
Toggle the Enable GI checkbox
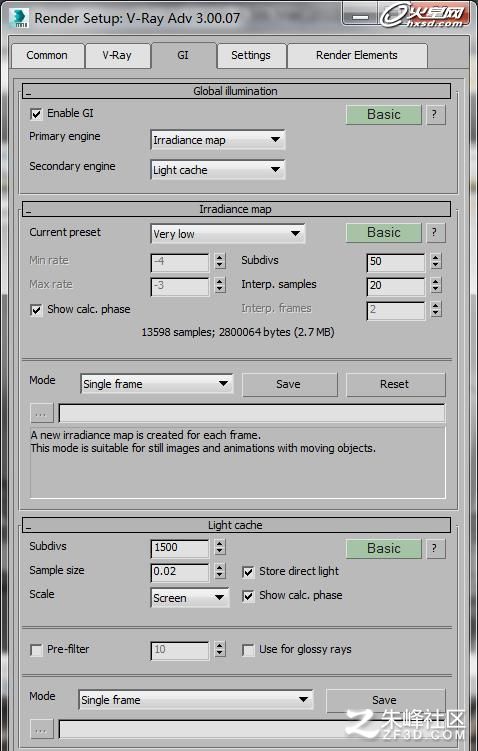tap(36, 114)
